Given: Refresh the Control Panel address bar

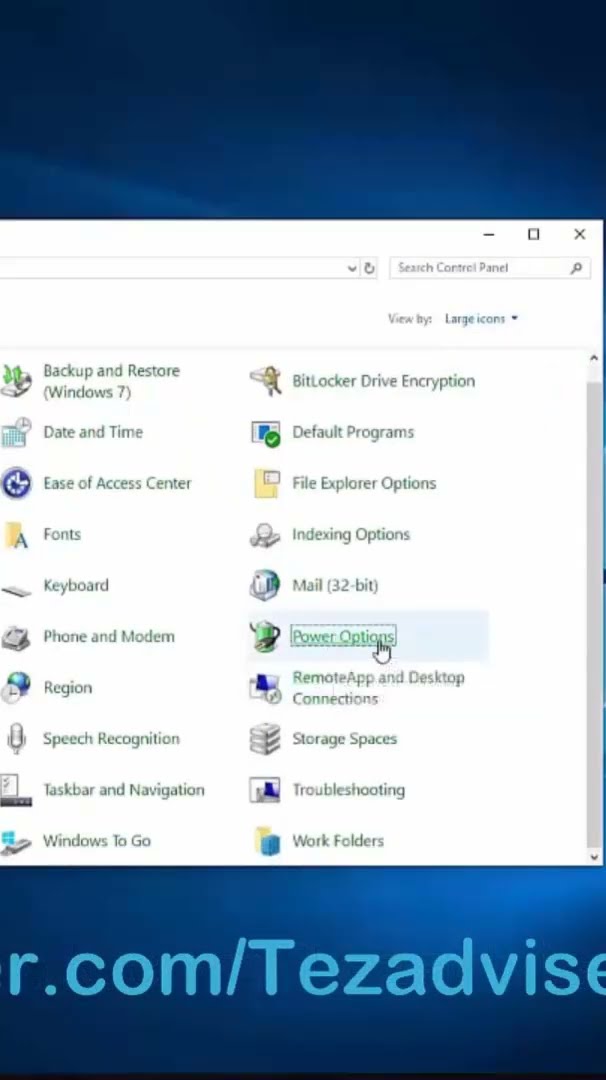Looking at the screenshot, I should tap(370, 268).
